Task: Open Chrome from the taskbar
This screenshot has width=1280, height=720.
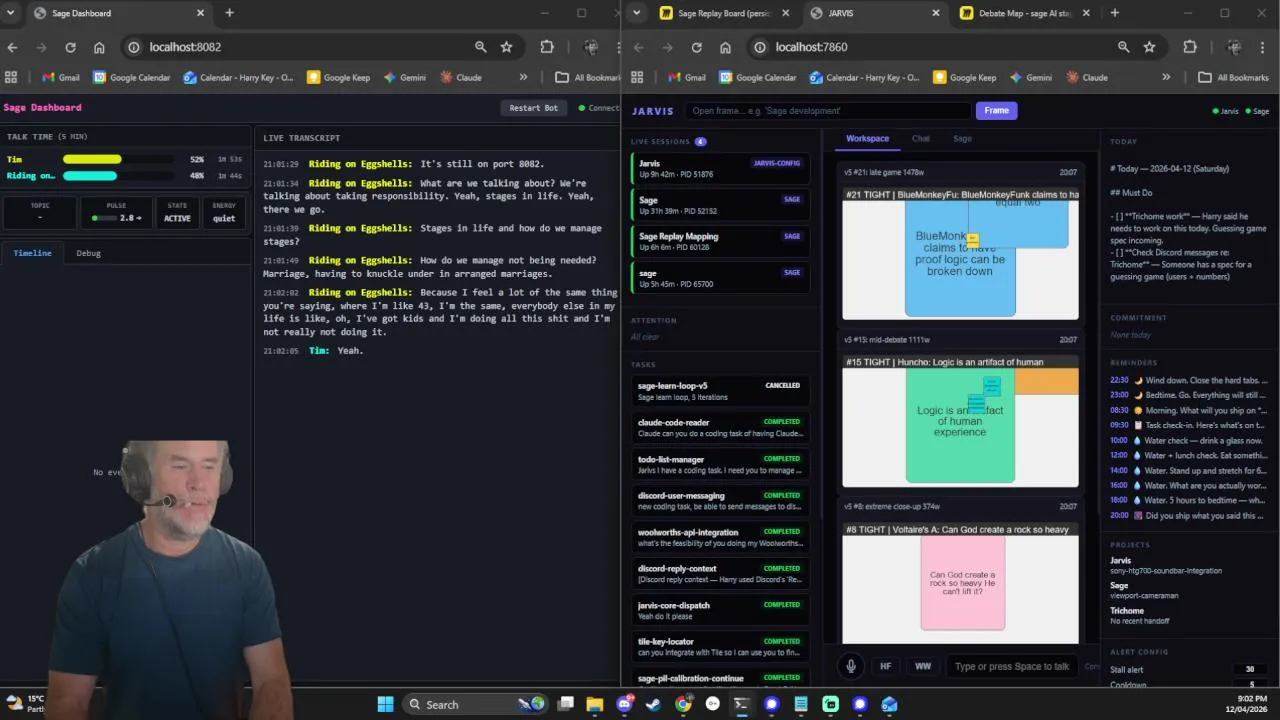Action: pos(683,704)
